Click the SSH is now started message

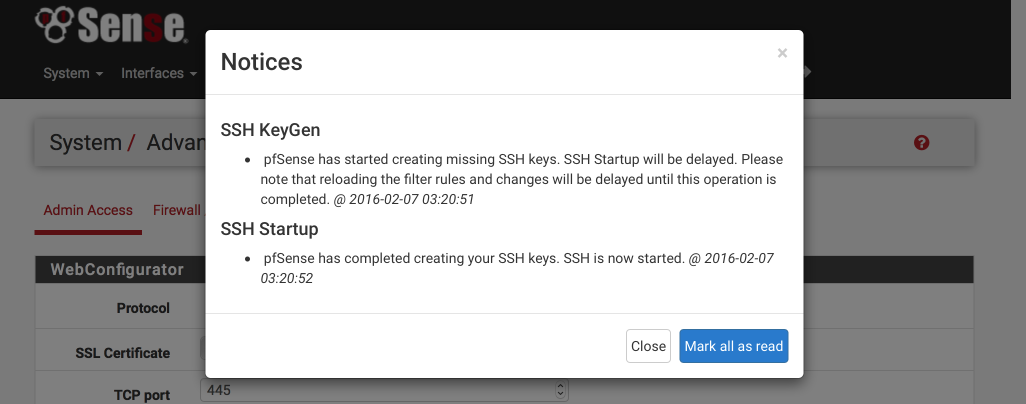tap(517, 268)
